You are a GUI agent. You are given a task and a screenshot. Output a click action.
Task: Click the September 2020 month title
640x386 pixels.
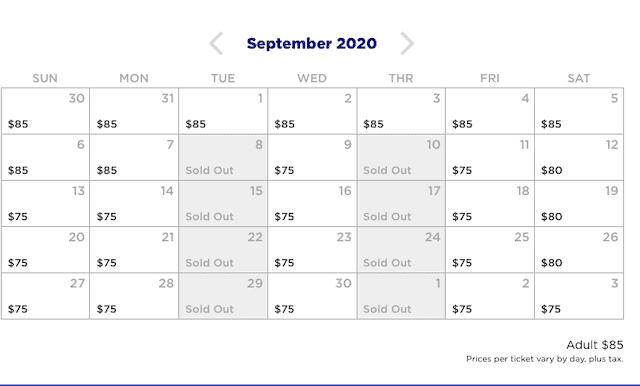tap(311, 43)
